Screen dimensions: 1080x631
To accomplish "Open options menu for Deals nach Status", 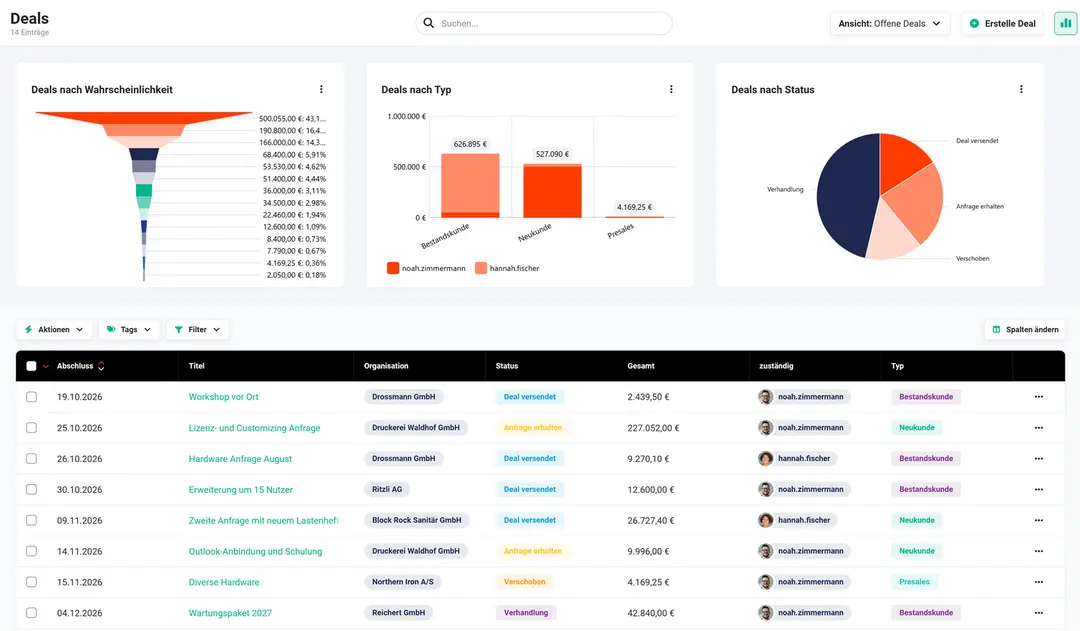I will point(1021,90).
